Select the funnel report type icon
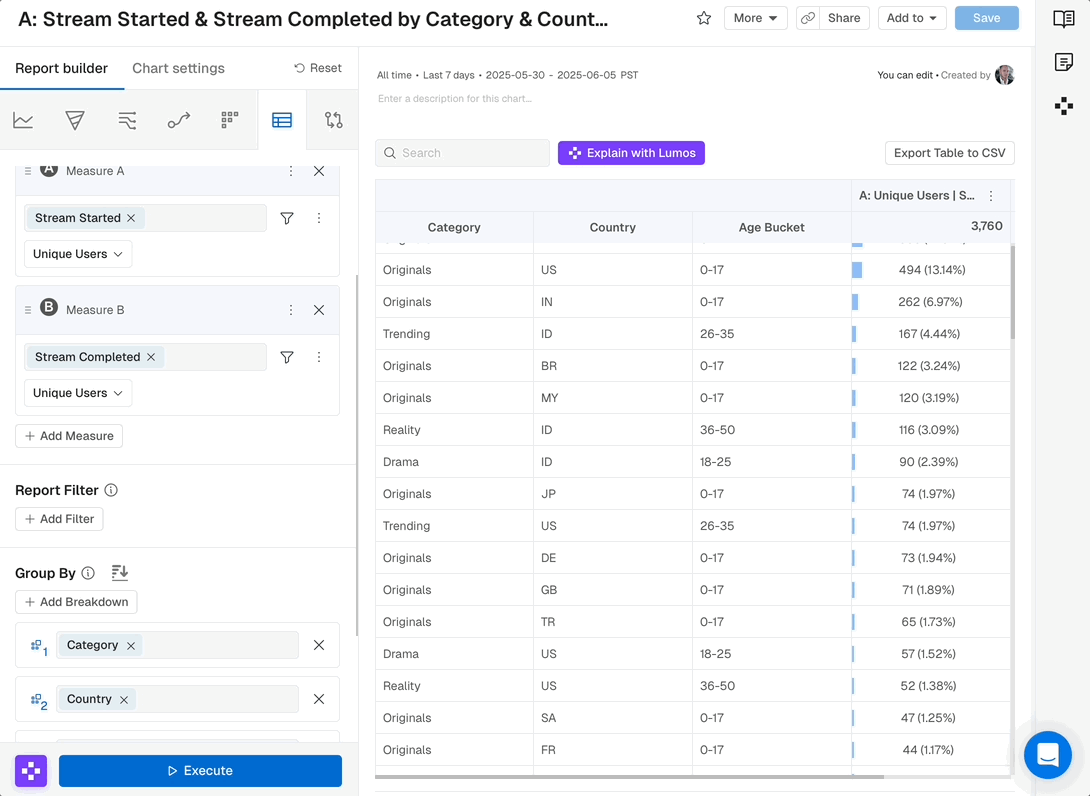The image size is (1090, 796). coord(75,120)
